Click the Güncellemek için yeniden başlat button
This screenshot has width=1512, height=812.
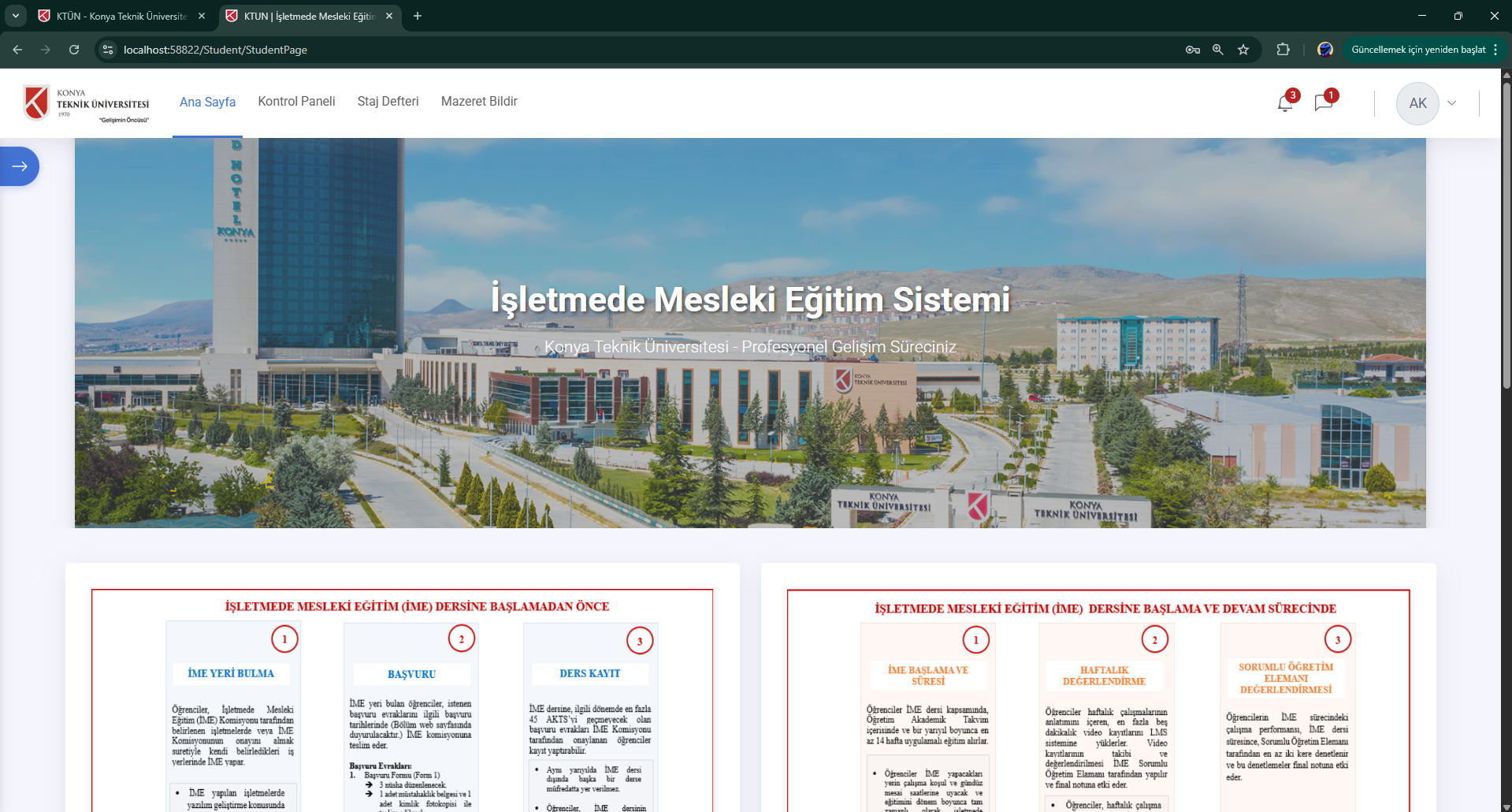pos(1418,50)
